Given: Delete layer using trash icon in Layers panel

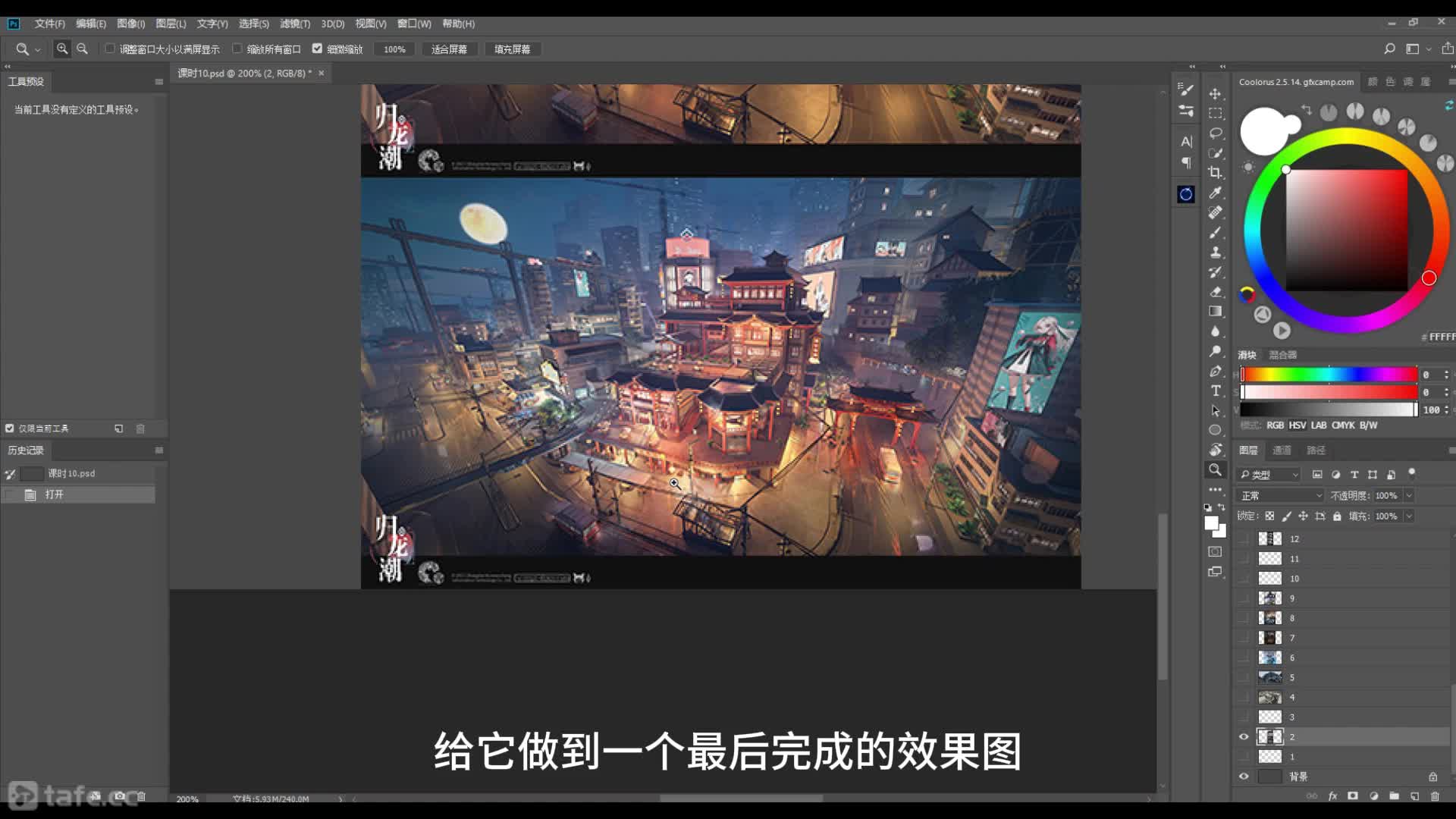Looking at the screenshot, I should (1435, 796).
